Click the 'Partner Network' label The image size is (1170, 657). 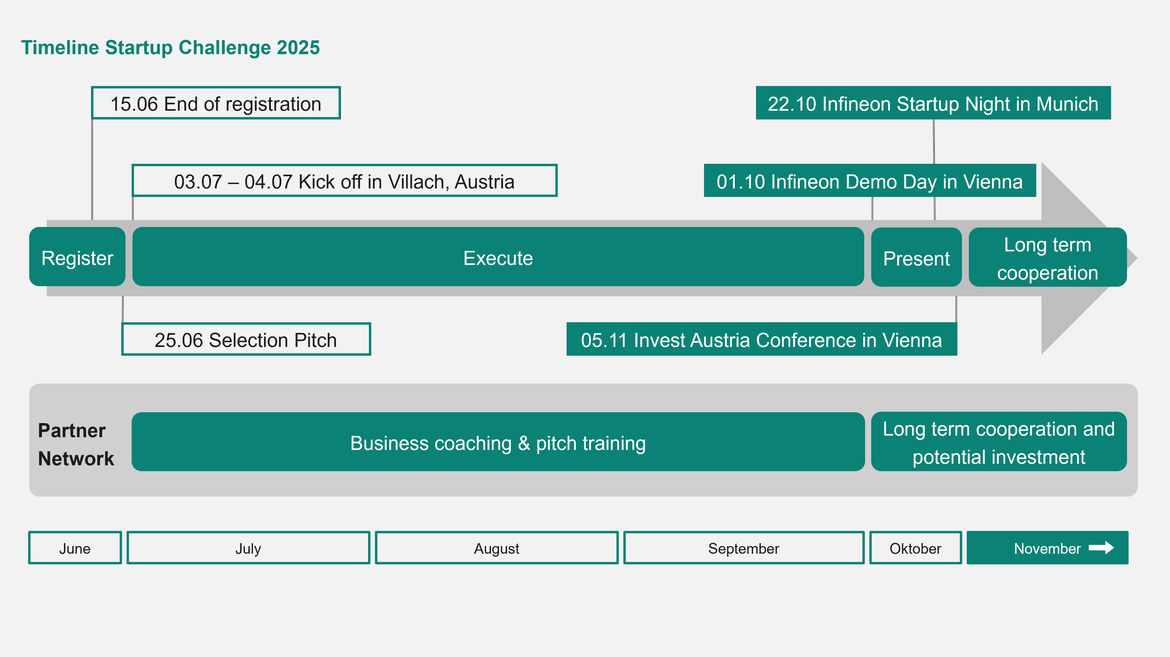click(x=75, y=444)
